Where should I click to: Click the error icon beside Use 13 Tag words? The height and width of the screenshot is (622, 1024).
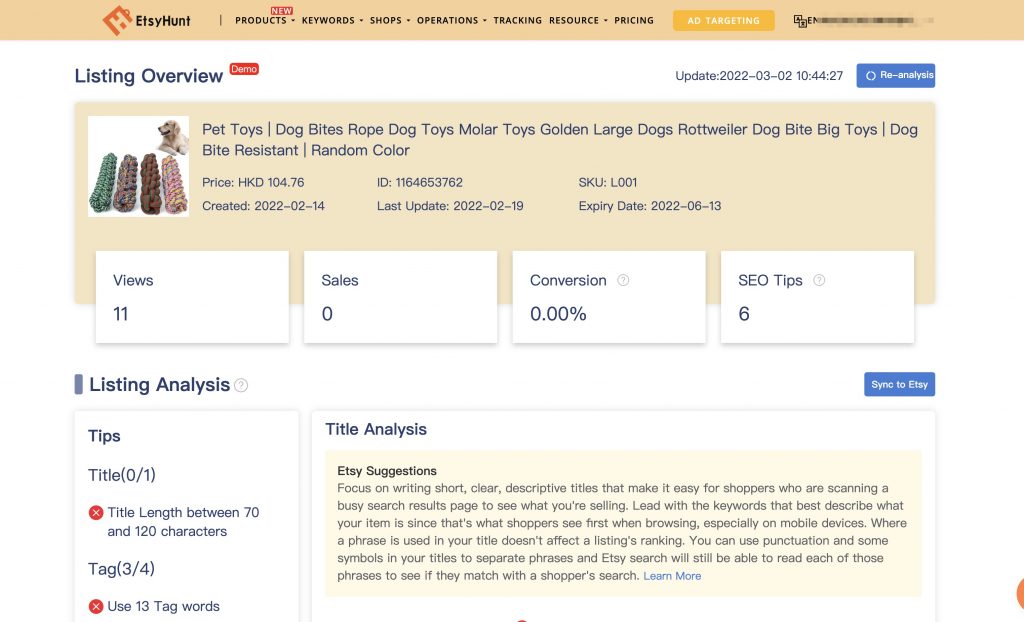96,606
